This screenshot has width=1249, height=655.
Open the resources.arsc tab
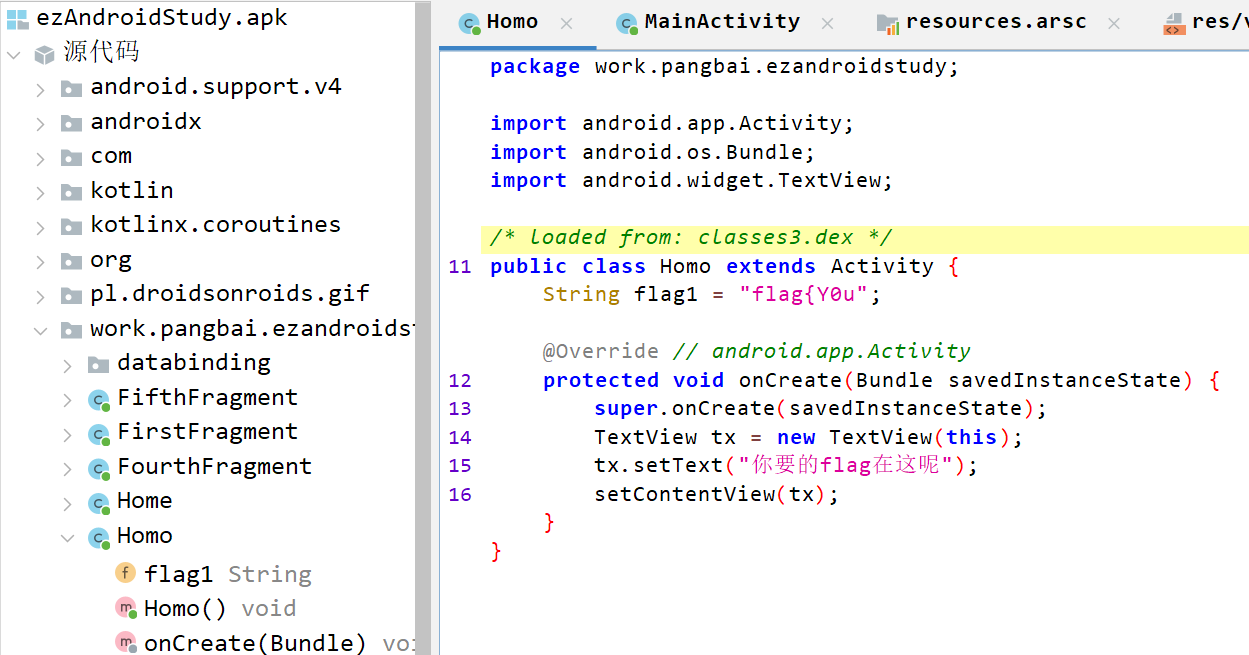995,22
